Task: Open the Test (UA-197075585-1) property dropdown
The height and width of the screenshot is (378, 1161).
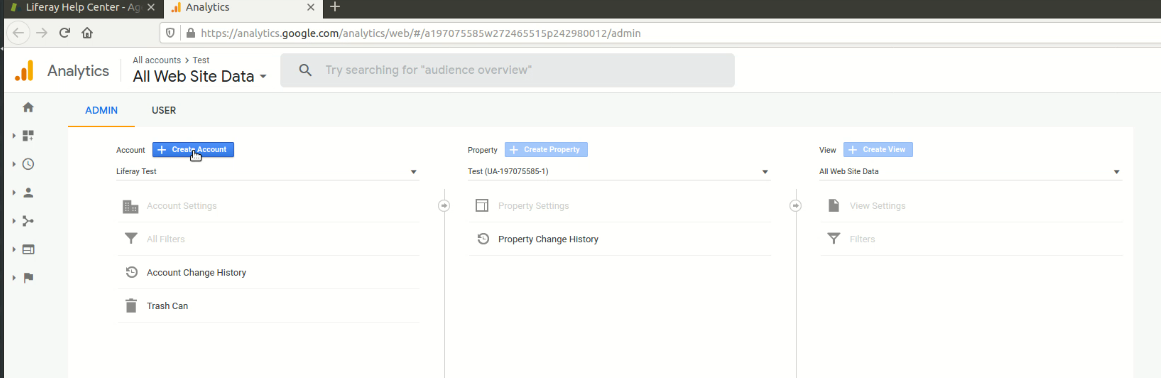Action: 619,172
